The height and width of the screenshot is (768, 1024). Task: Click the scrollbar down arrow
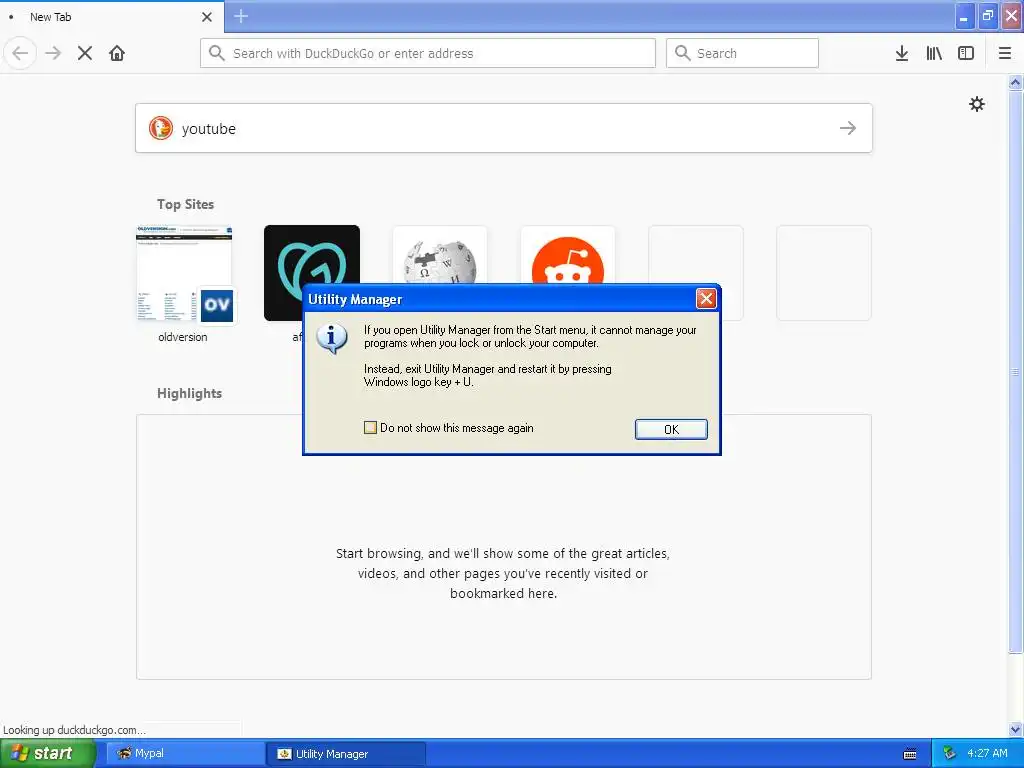point(1015,729)
